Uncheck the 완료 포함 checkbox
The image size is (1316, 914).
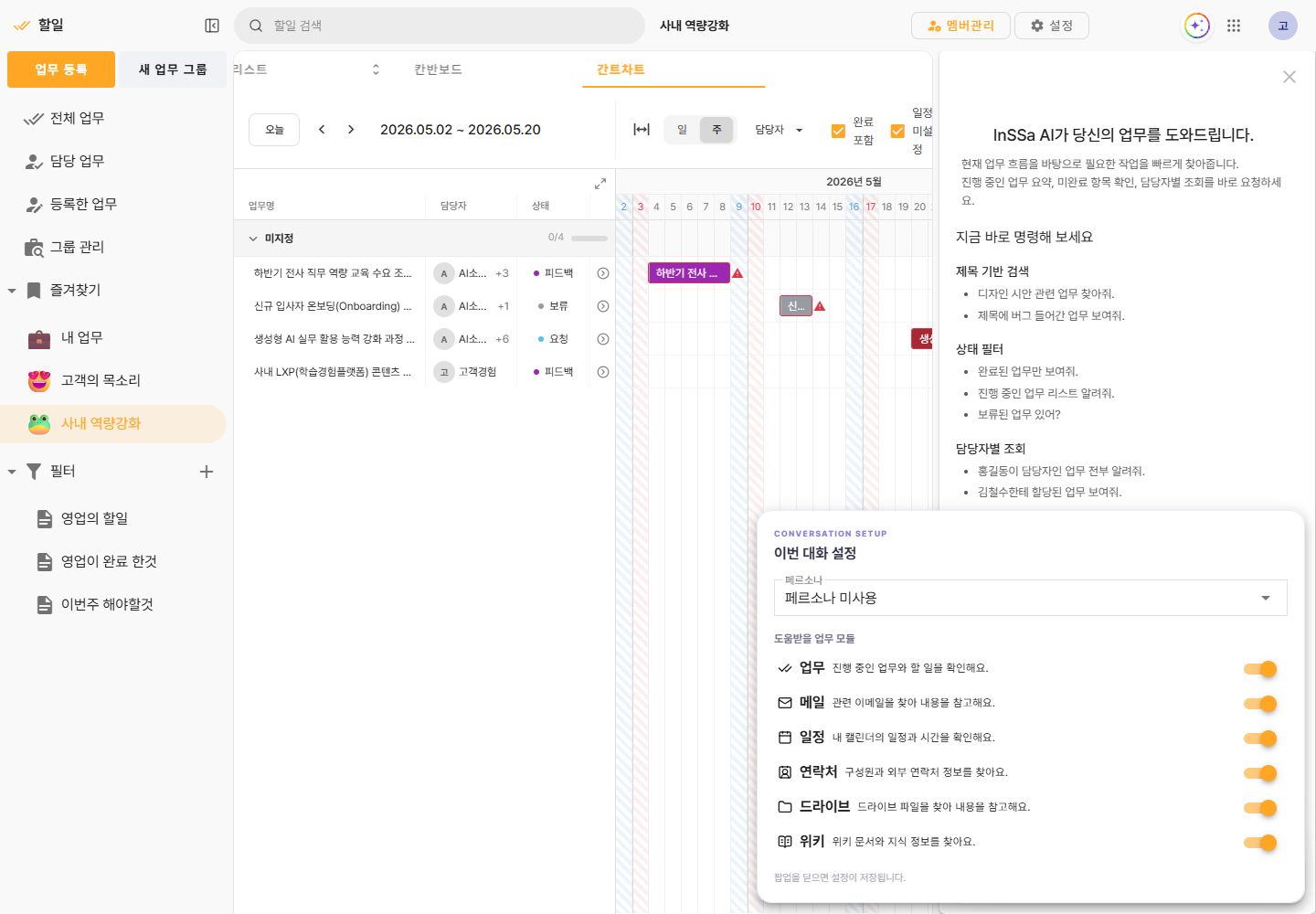pos(838,131)
